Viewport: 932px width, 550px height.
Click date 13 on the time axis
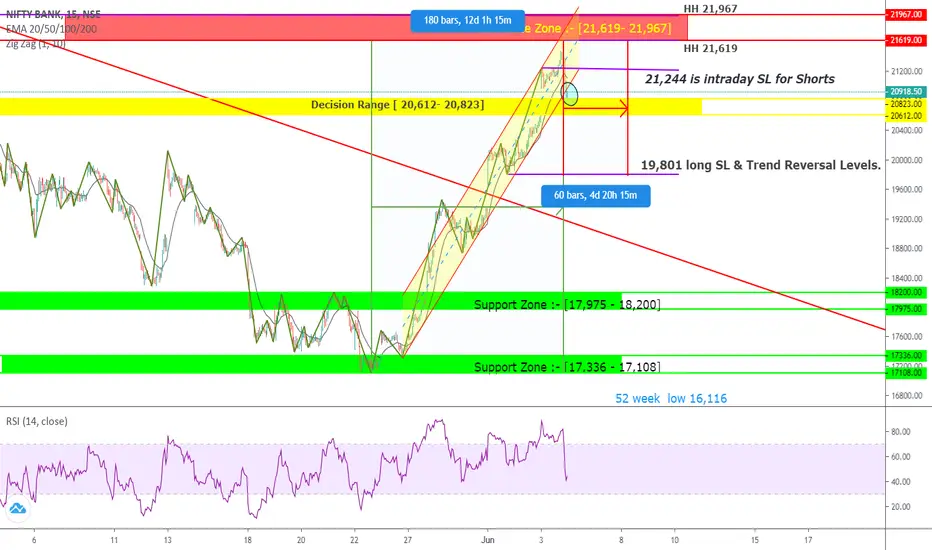coord(168,540)
